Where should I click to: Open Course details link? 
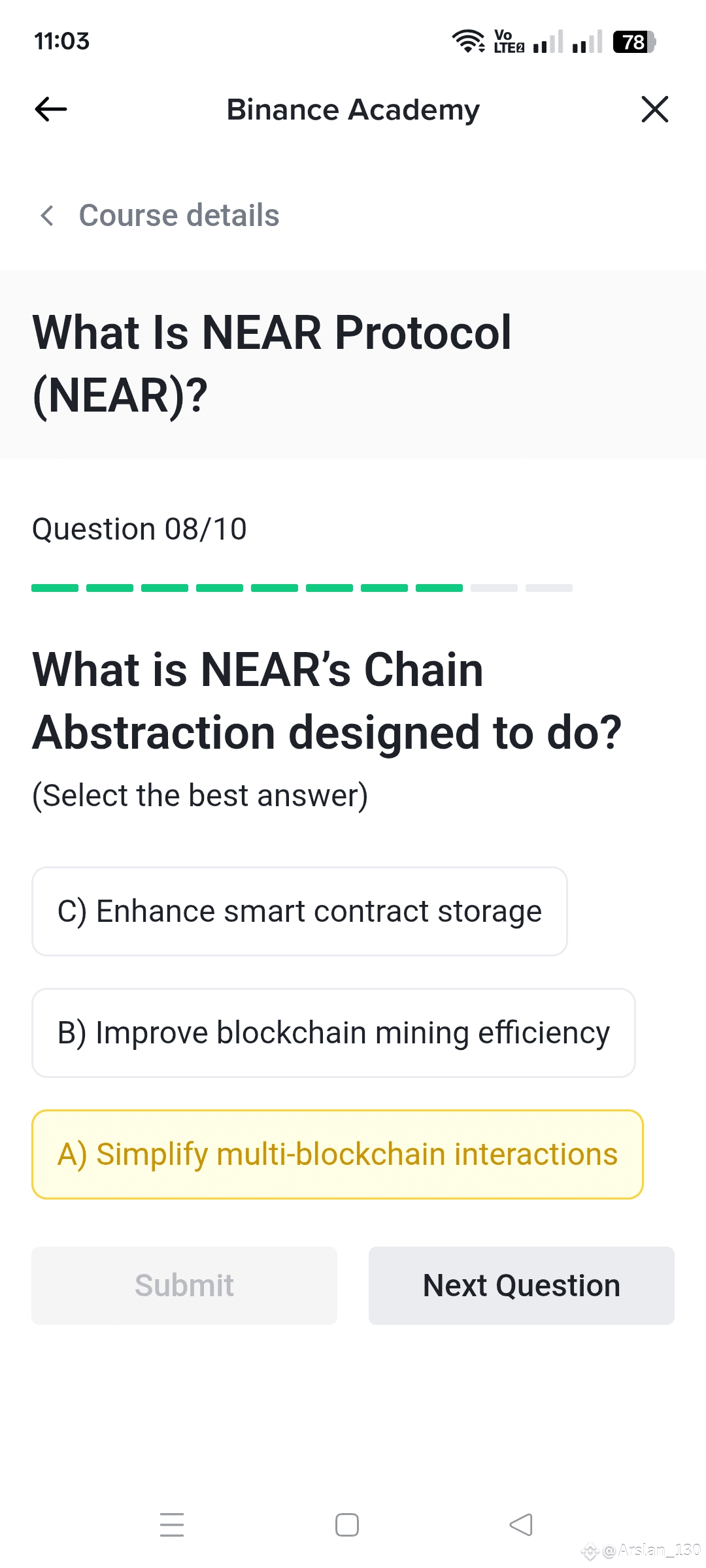click(x=179, y=216)
